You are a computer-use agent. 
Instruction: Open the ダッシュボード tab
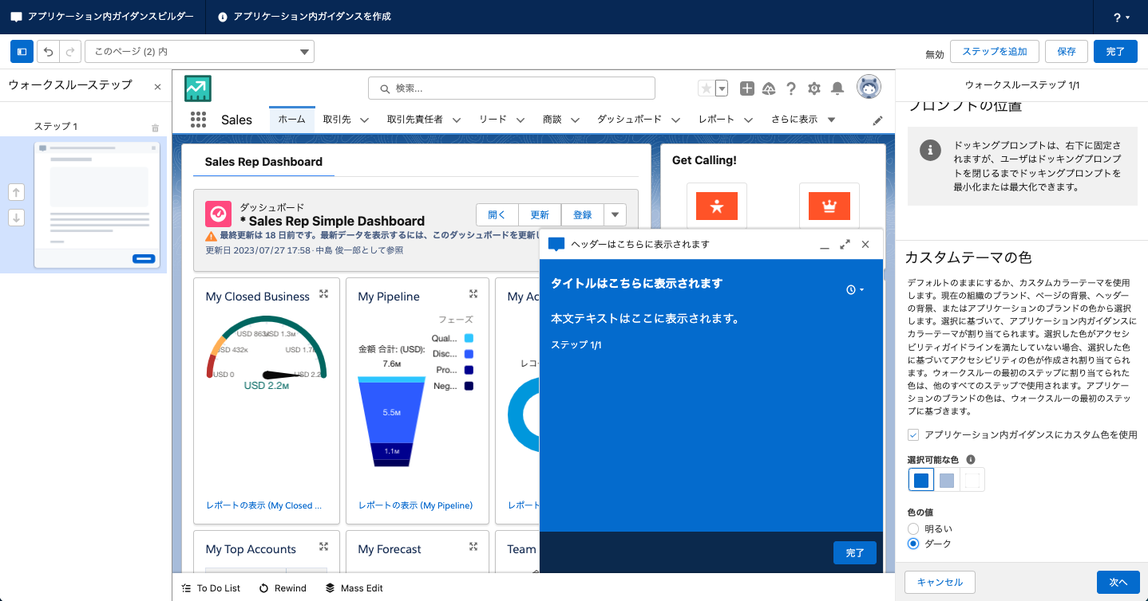629,119
